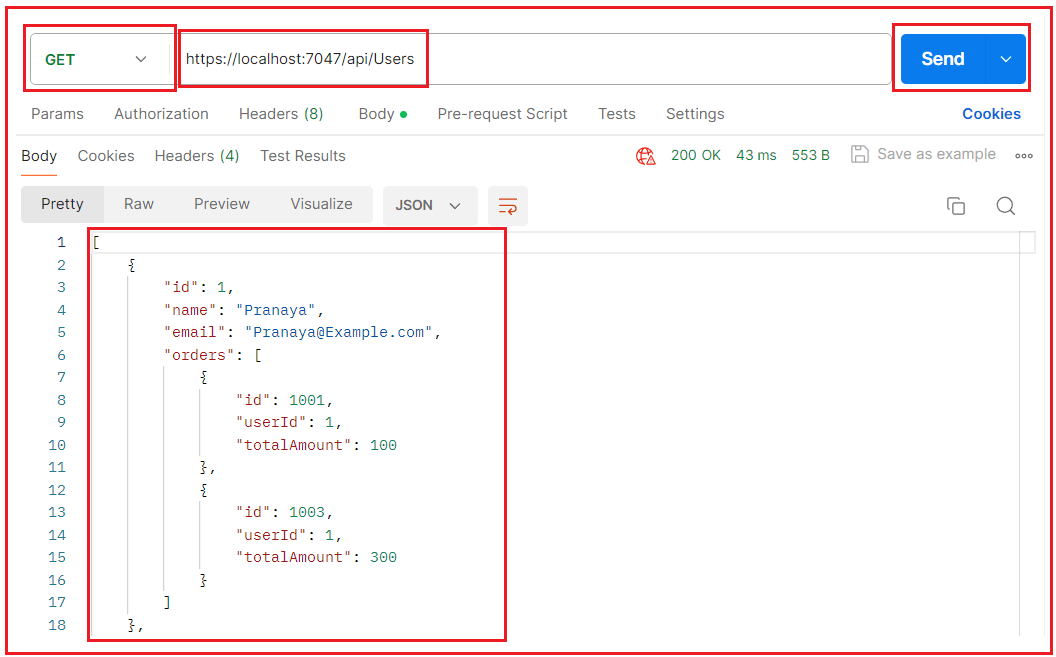Click the 43 ms response time
The width and height of the screenshot is (1056, 657).
coord(756,155)
